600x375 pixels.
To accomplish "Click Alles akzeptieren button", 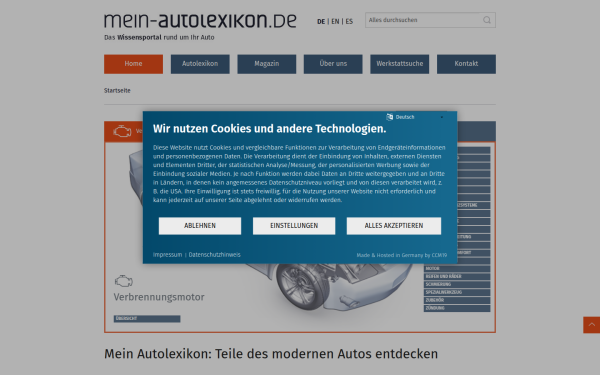I will pyautogui.click(x=394, y=226).
